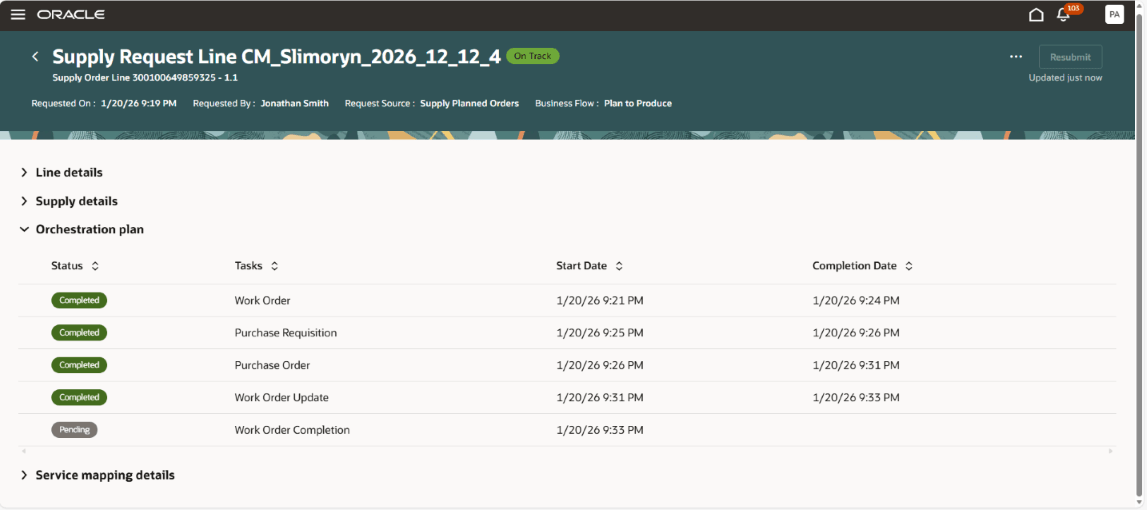Click Requested By Jonathan Smith
Screen dimensions: 1147x510
[x=260, y=103]
